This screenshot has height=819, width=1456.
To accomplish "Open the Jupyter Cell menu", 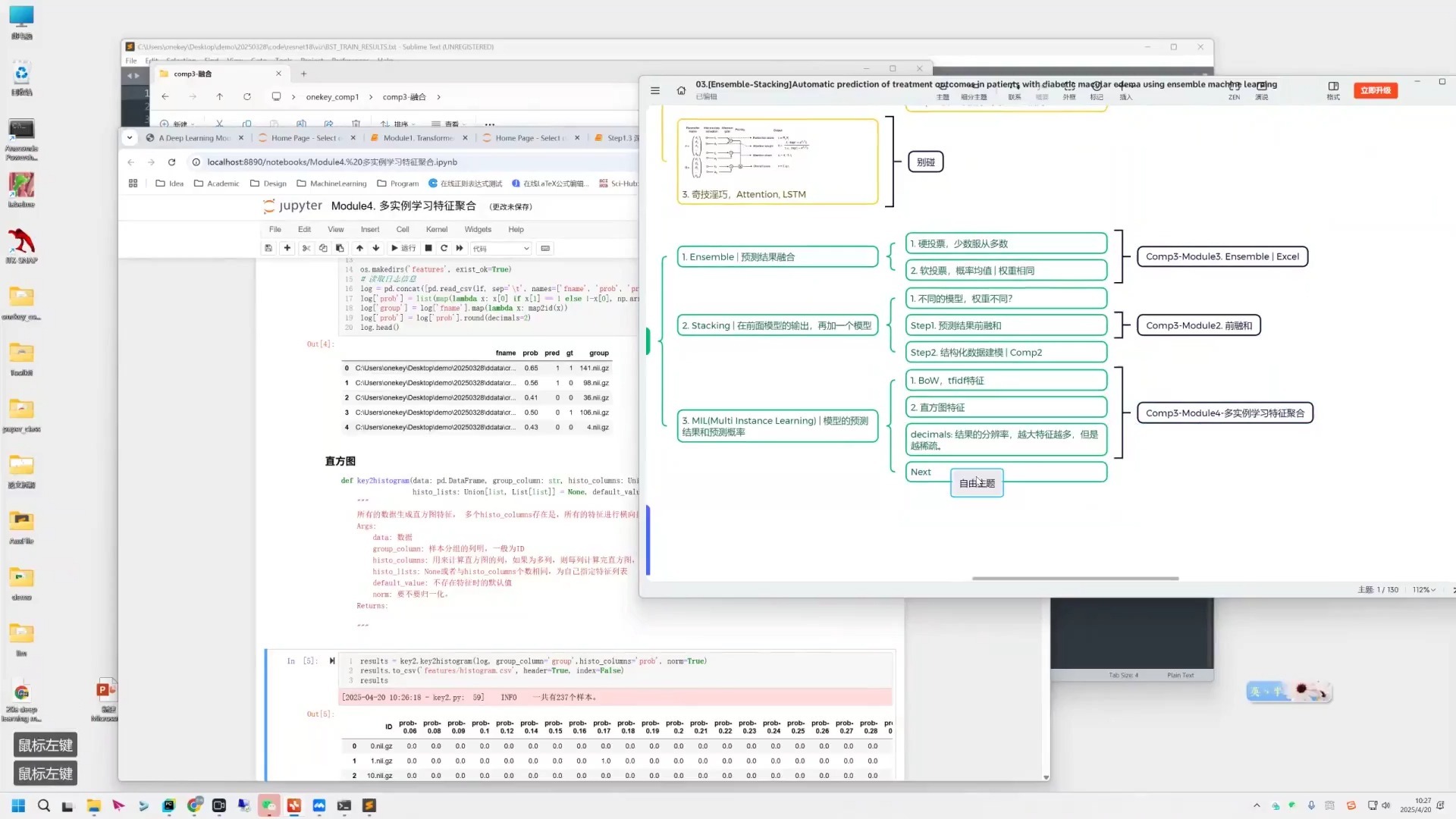I will [403, 229].
